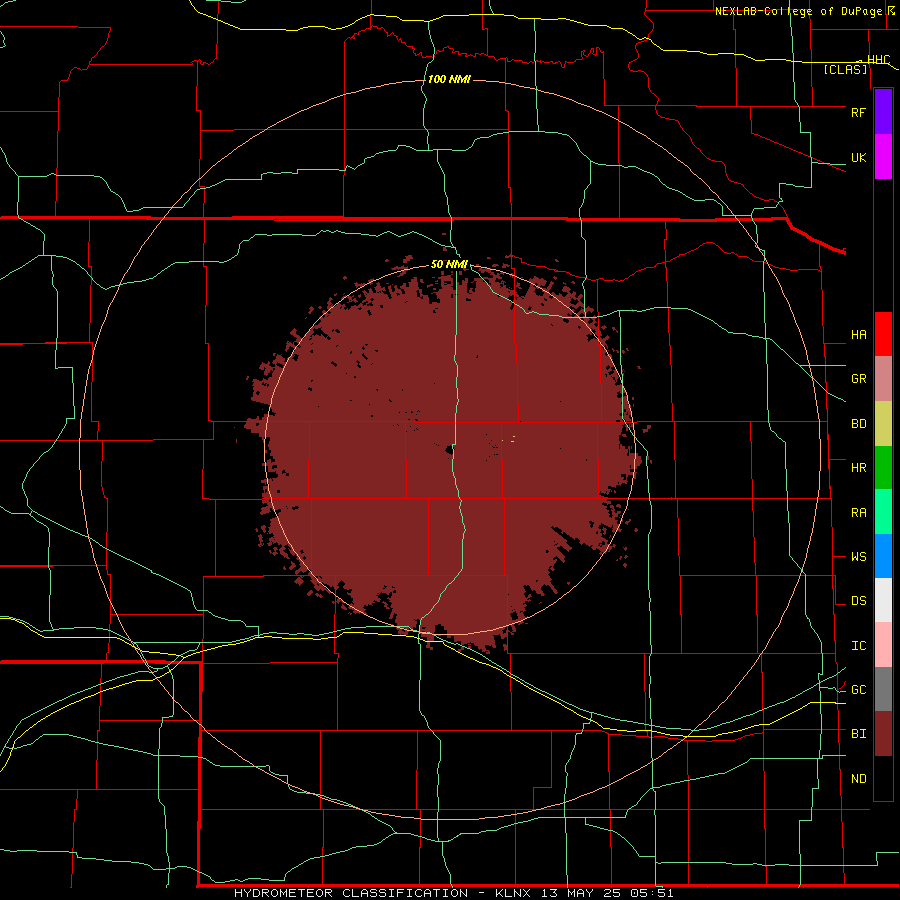Click the HYDROMETEOR CLASSIFICATION title text

tap(350, 893)
